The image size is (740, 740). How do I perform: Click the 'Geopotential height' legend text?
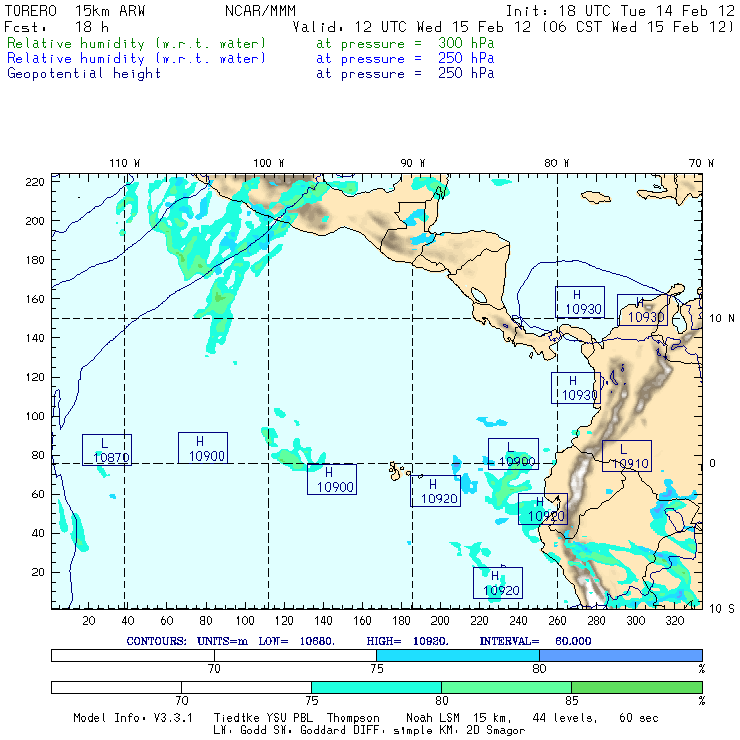point(84,74)
